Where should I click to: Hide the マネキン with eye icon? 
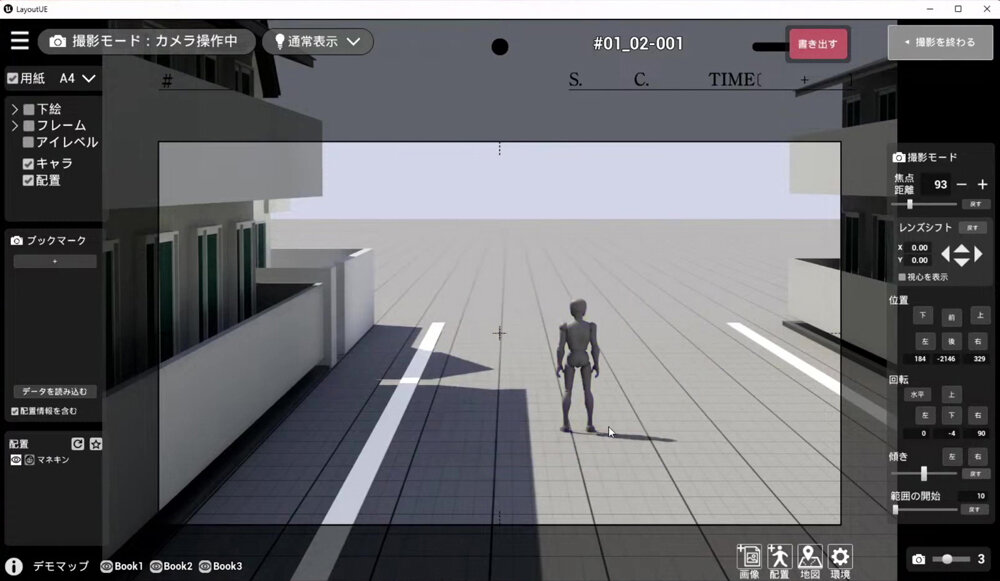coord(16,460)
